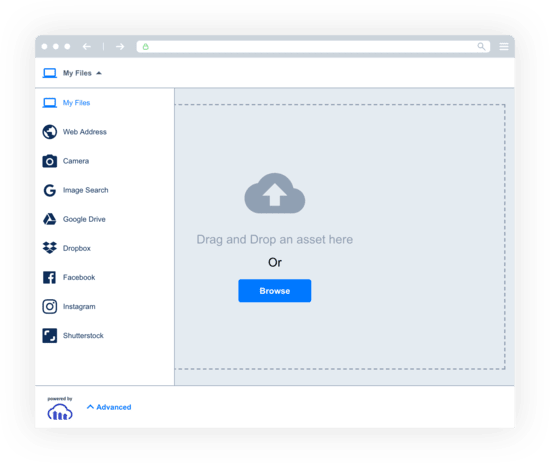This screenshot has width=550, height=463.
Task: Click the 'Or' text above Browse
Action: pos(275,262)
